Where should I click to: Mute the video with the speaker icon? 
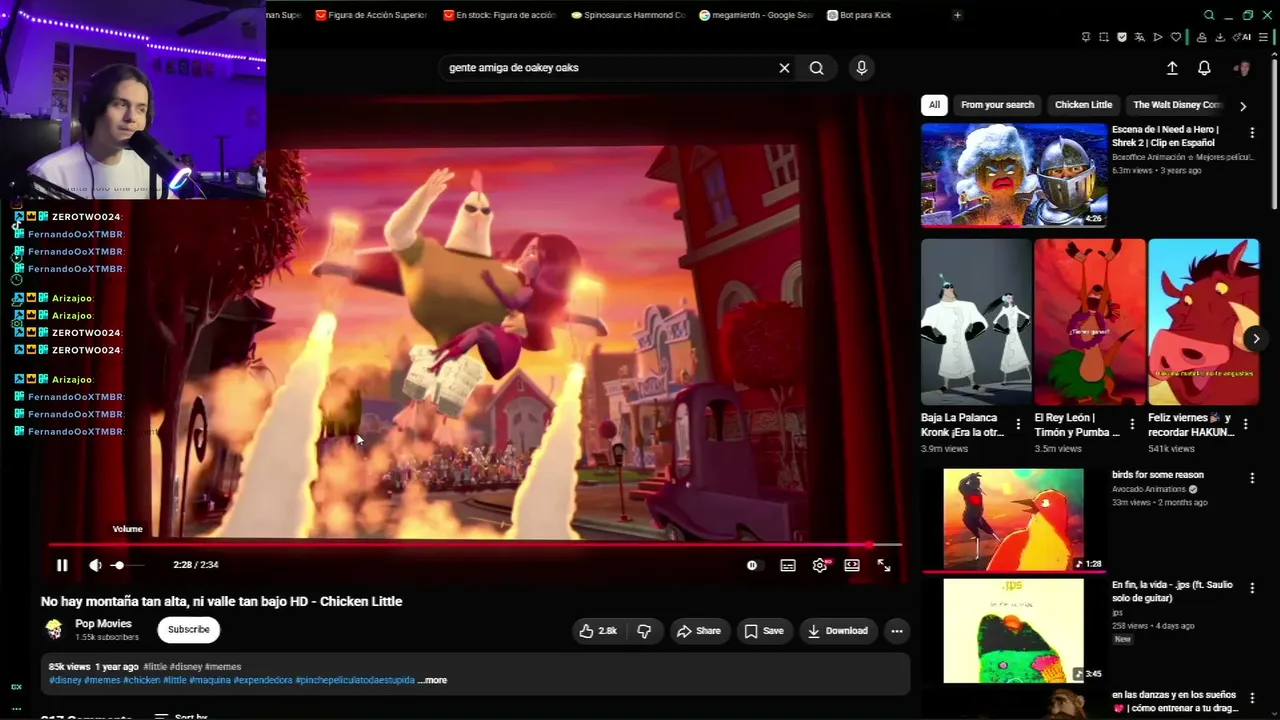[95, 565]
